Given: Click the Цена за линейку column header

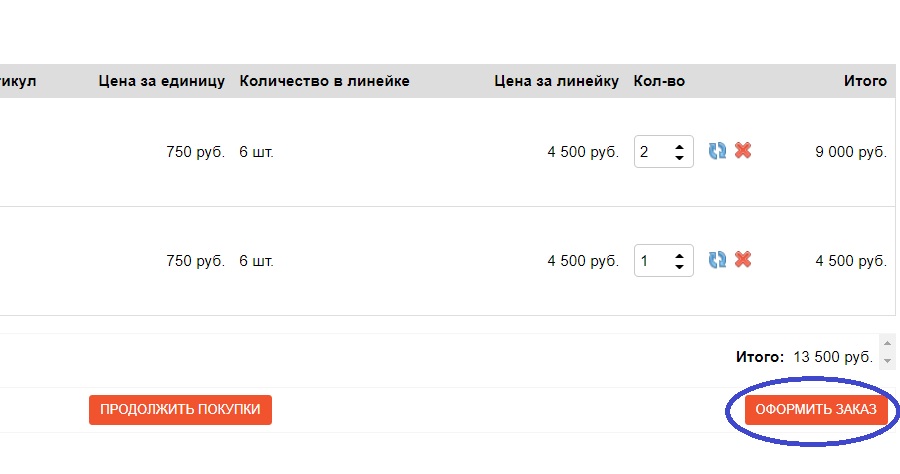Looking at the screenshot, I should (556, 81).
